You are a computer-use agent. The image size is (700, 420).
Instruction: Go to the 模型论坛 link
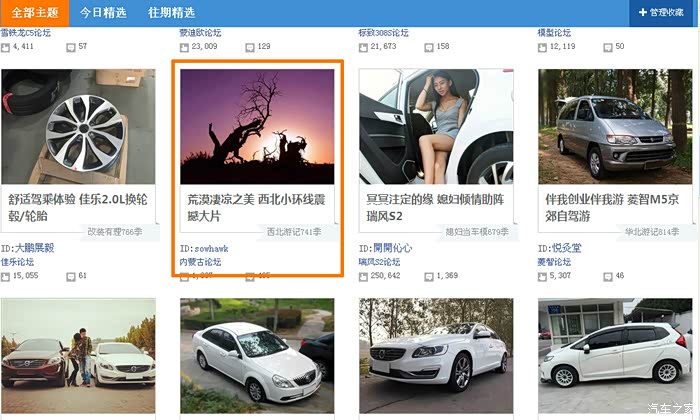554,33
